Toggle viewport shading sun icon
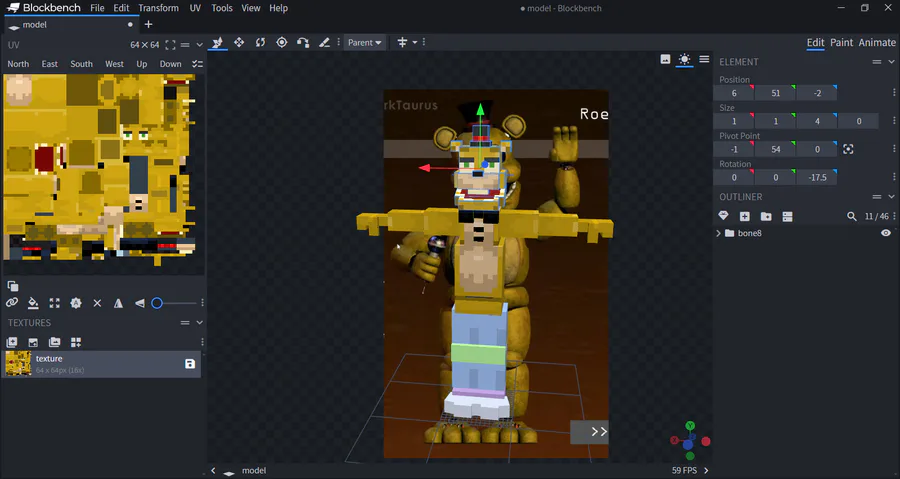 coord(684,59)
